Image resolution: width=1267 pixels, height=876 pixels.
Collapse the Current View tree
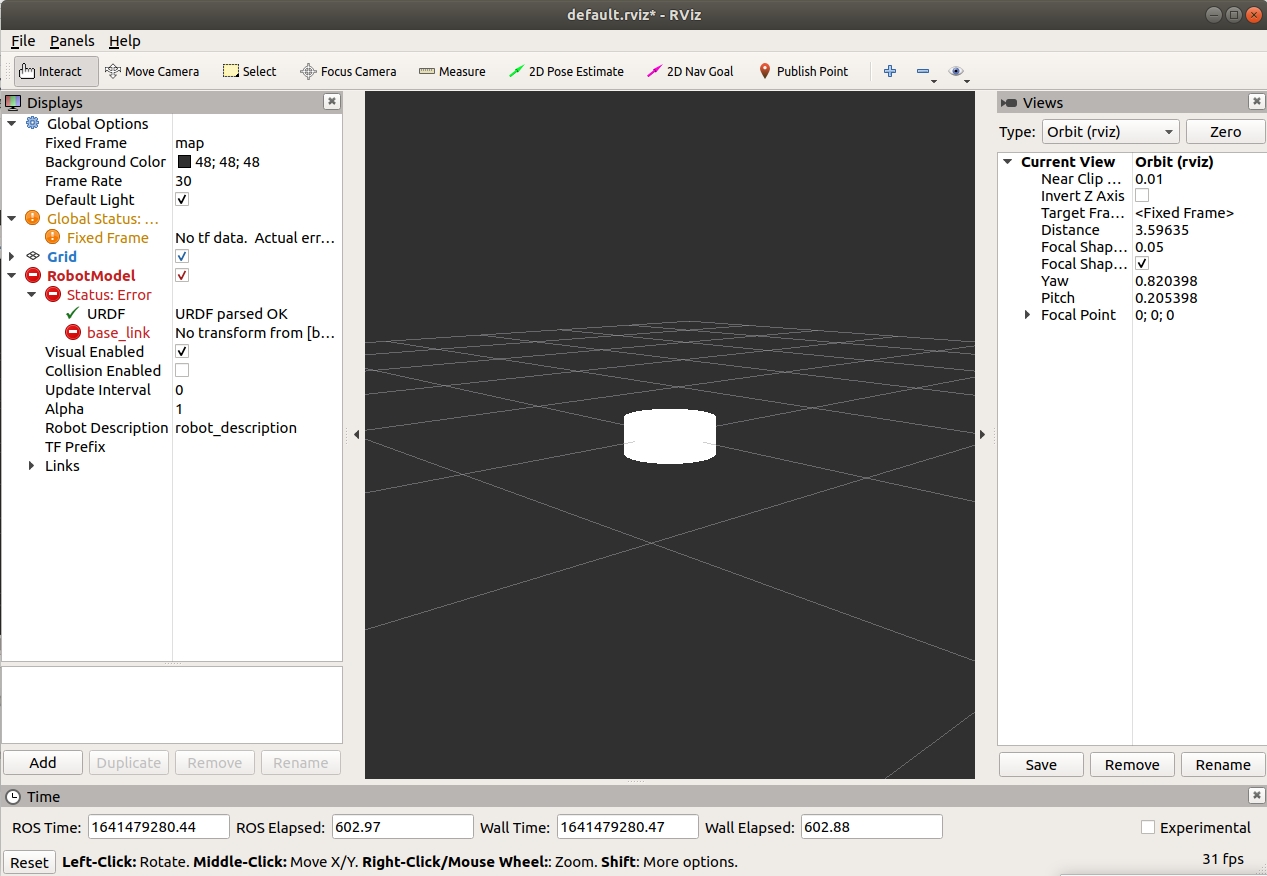(1007, 162)
